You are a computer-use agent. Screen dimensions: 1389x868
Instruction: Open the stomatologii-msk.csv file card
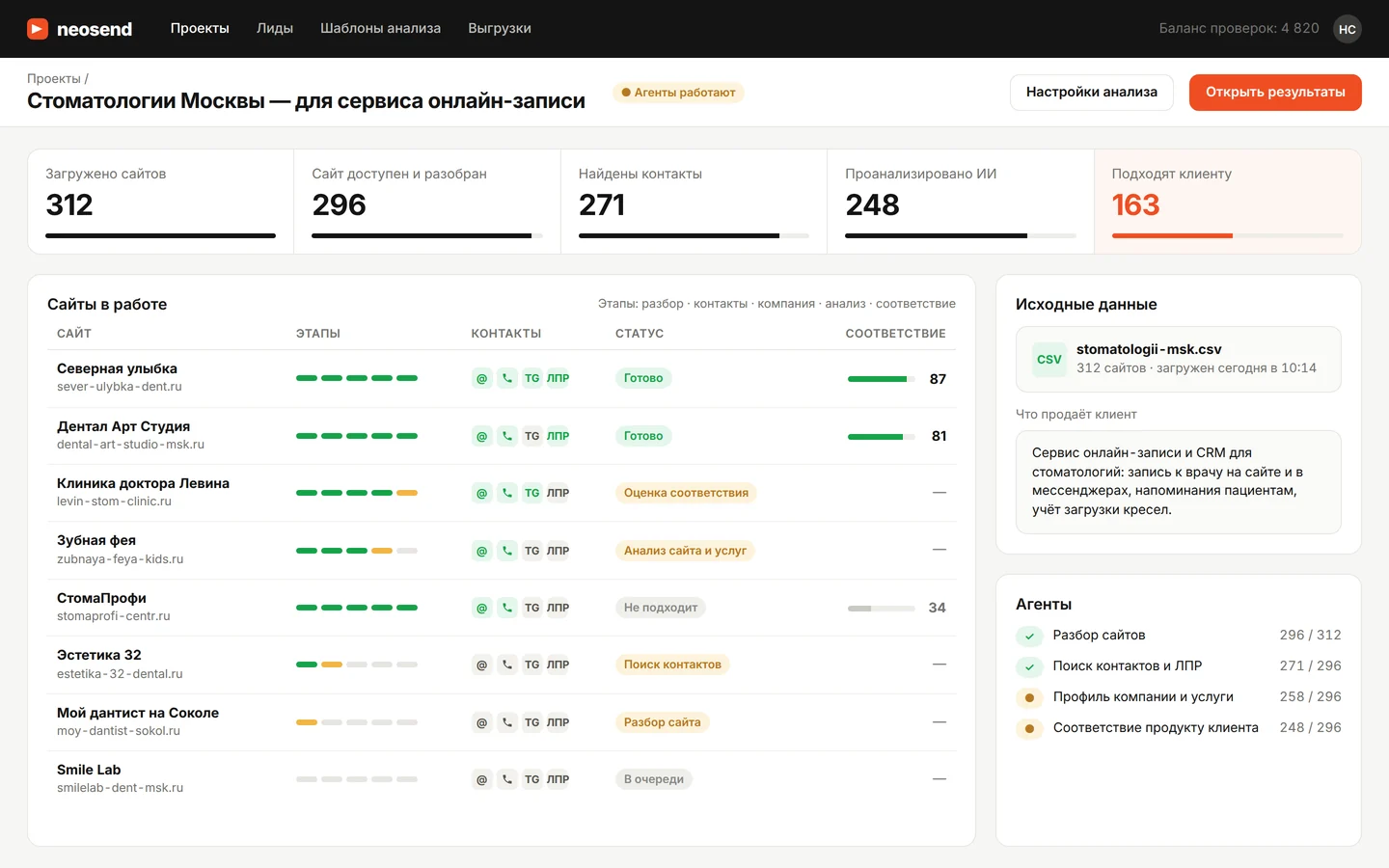[1179, 359]
